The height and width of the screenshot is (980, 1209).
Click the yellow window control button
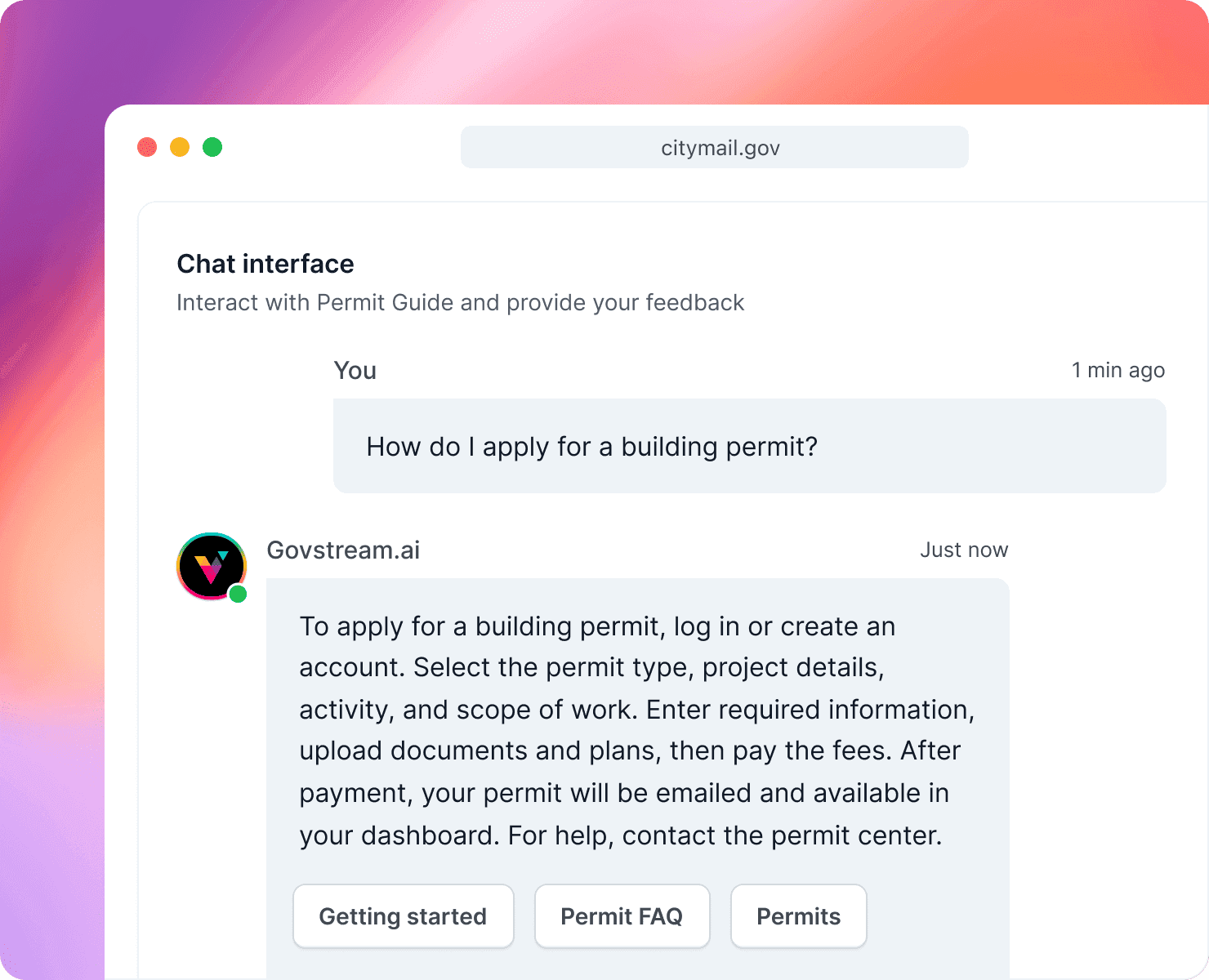(180, 147)
